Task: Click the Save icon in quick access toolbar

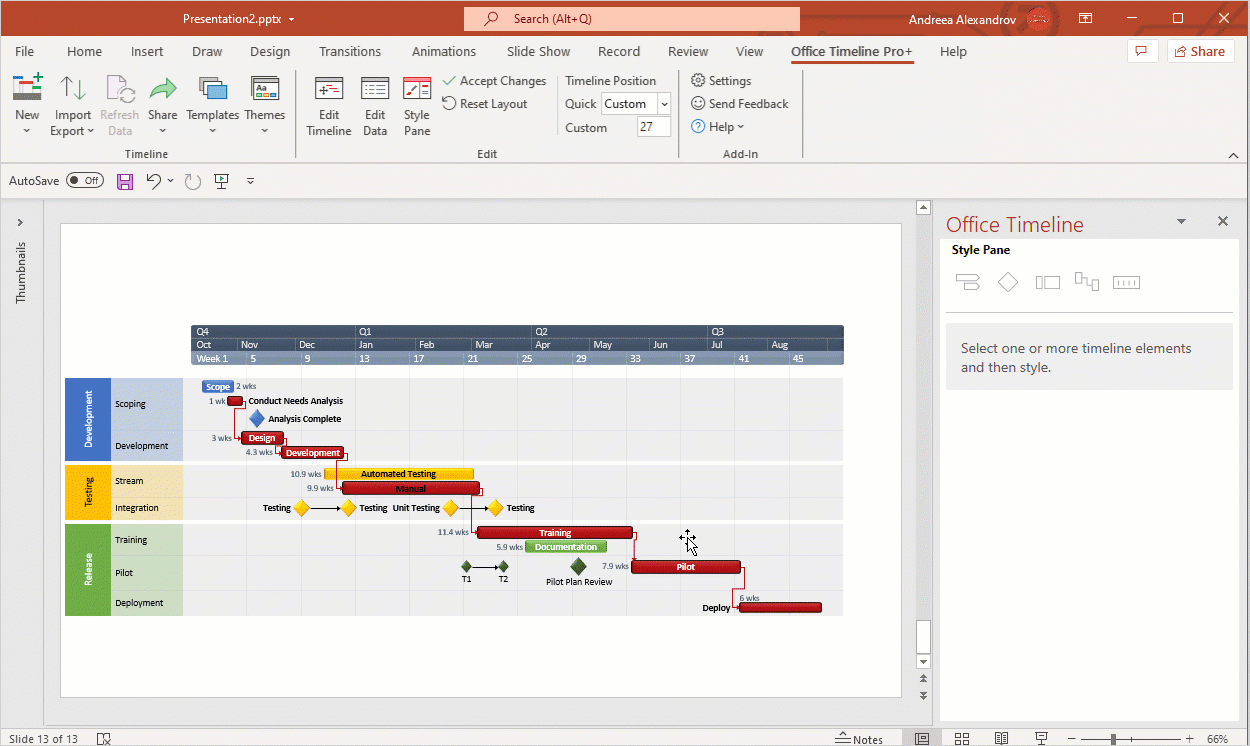Action: click(125, 181)
